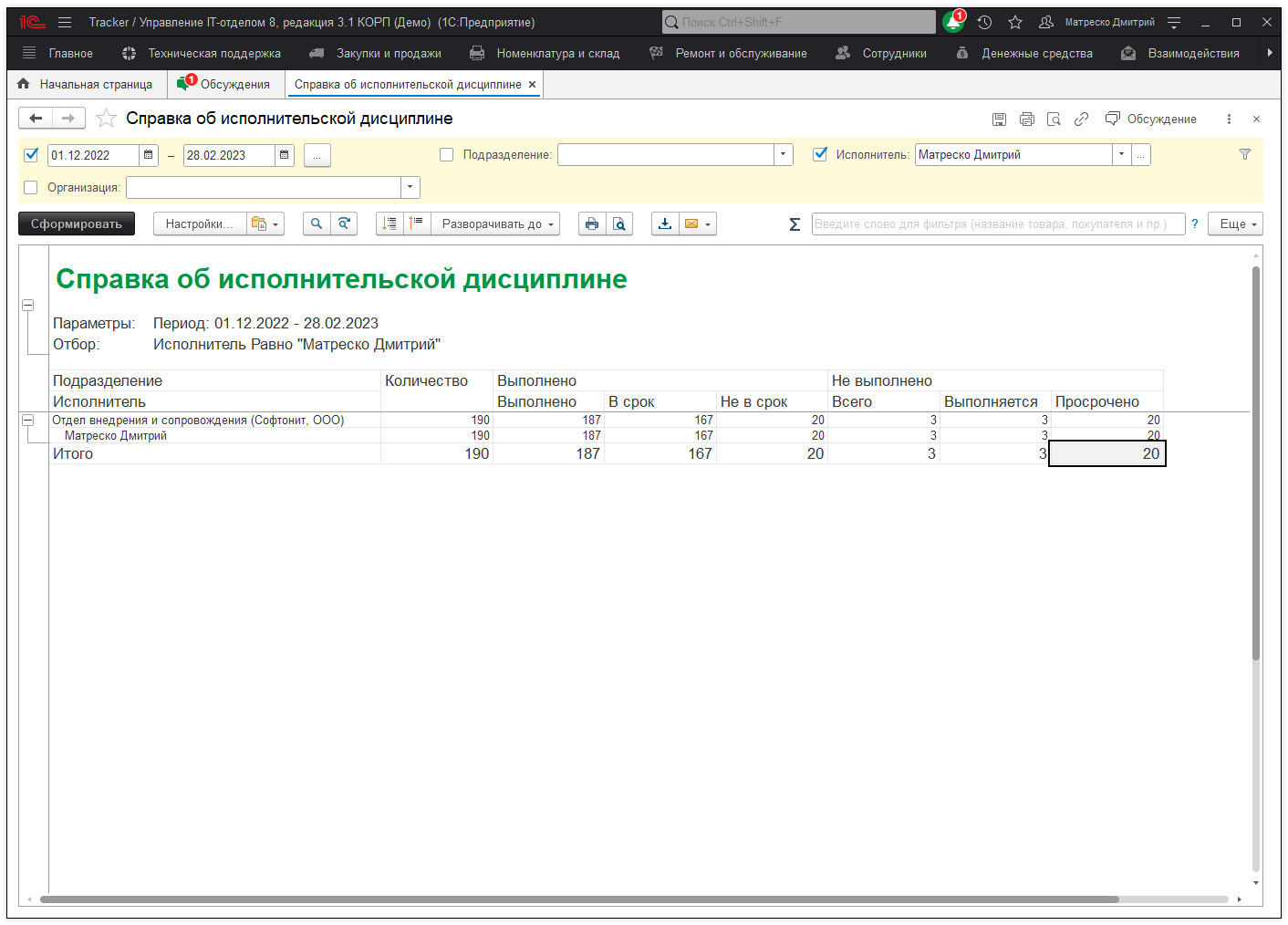Open the Еще menu button

tap(1235, 223)
